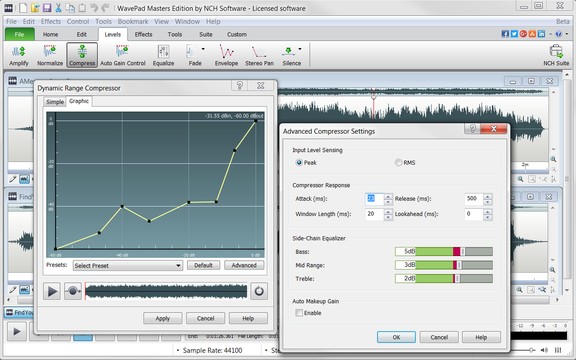576x360 pixels.
Task: Click Apply in Dynamic Range Compressor
Action: [x=162, y=318]
